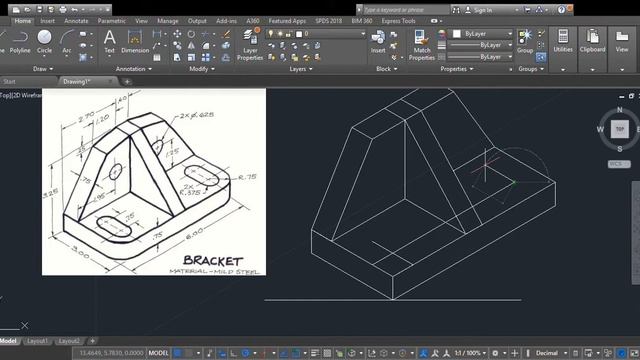
Task: Open the Parametric ribbon tab
Action: point(111,21)
